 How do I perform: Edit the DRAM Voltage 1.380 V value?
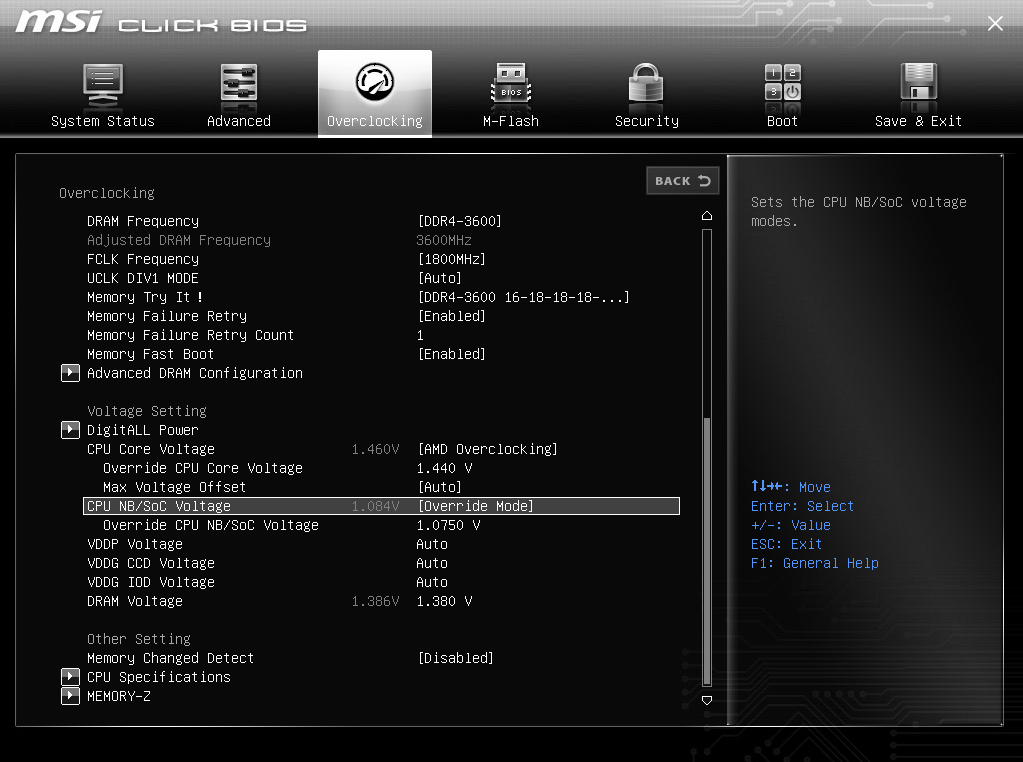coord(444,602)
